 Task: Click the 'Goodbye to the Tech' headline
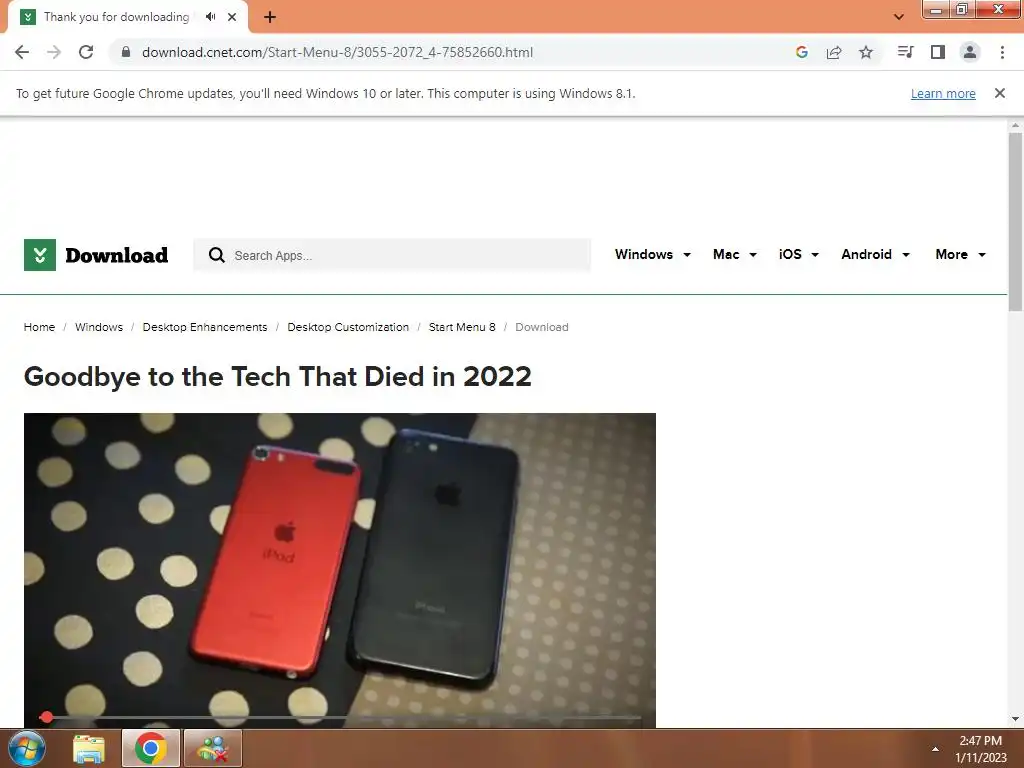278,377
